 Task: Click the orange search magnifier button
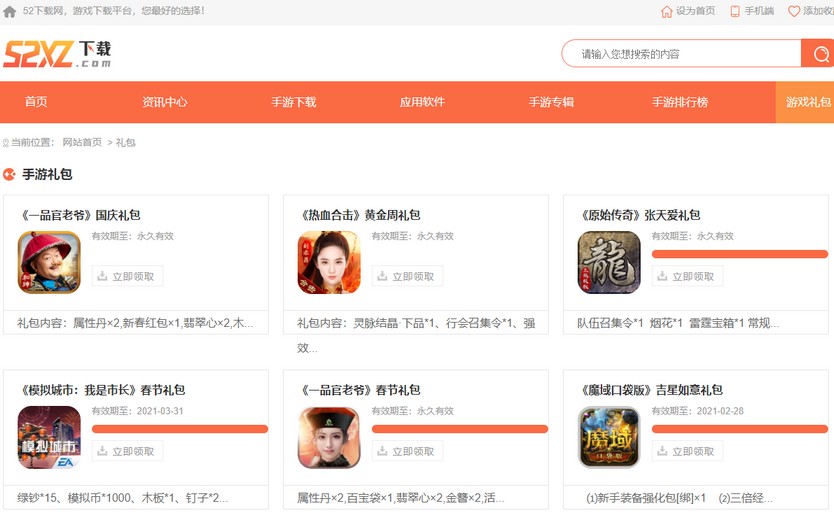click(x=817, y=54)
